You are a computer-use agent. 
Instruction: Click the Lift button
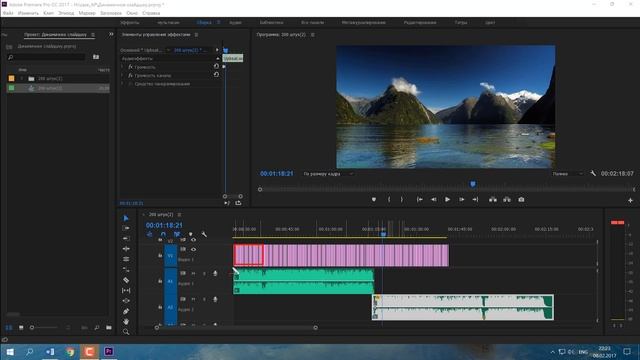493,200
